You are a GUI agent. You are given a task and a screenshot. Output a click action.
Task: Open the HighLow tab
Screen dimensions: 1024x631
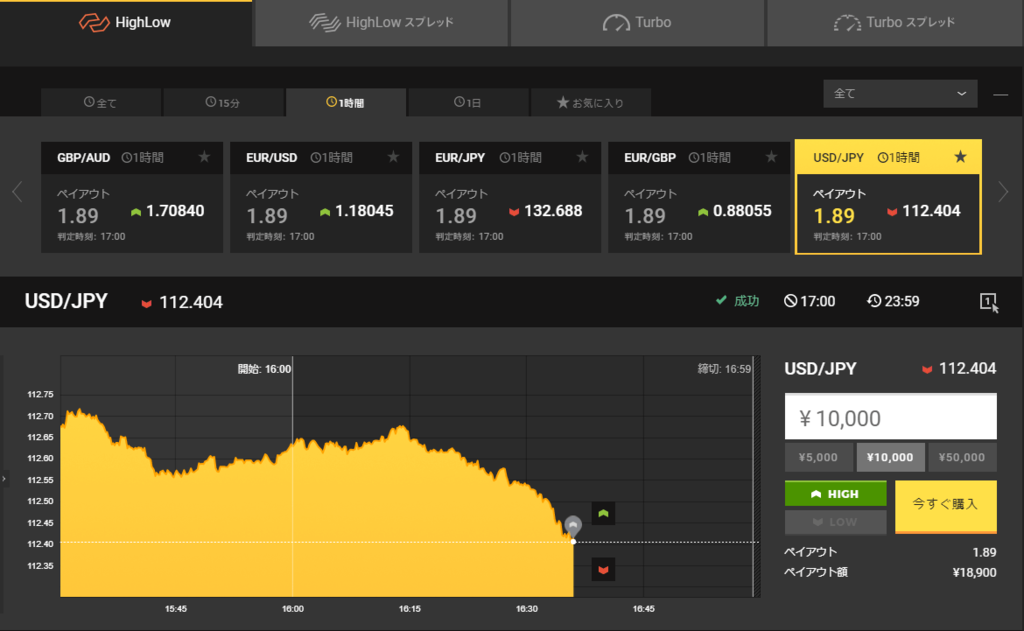click(125, 23)
